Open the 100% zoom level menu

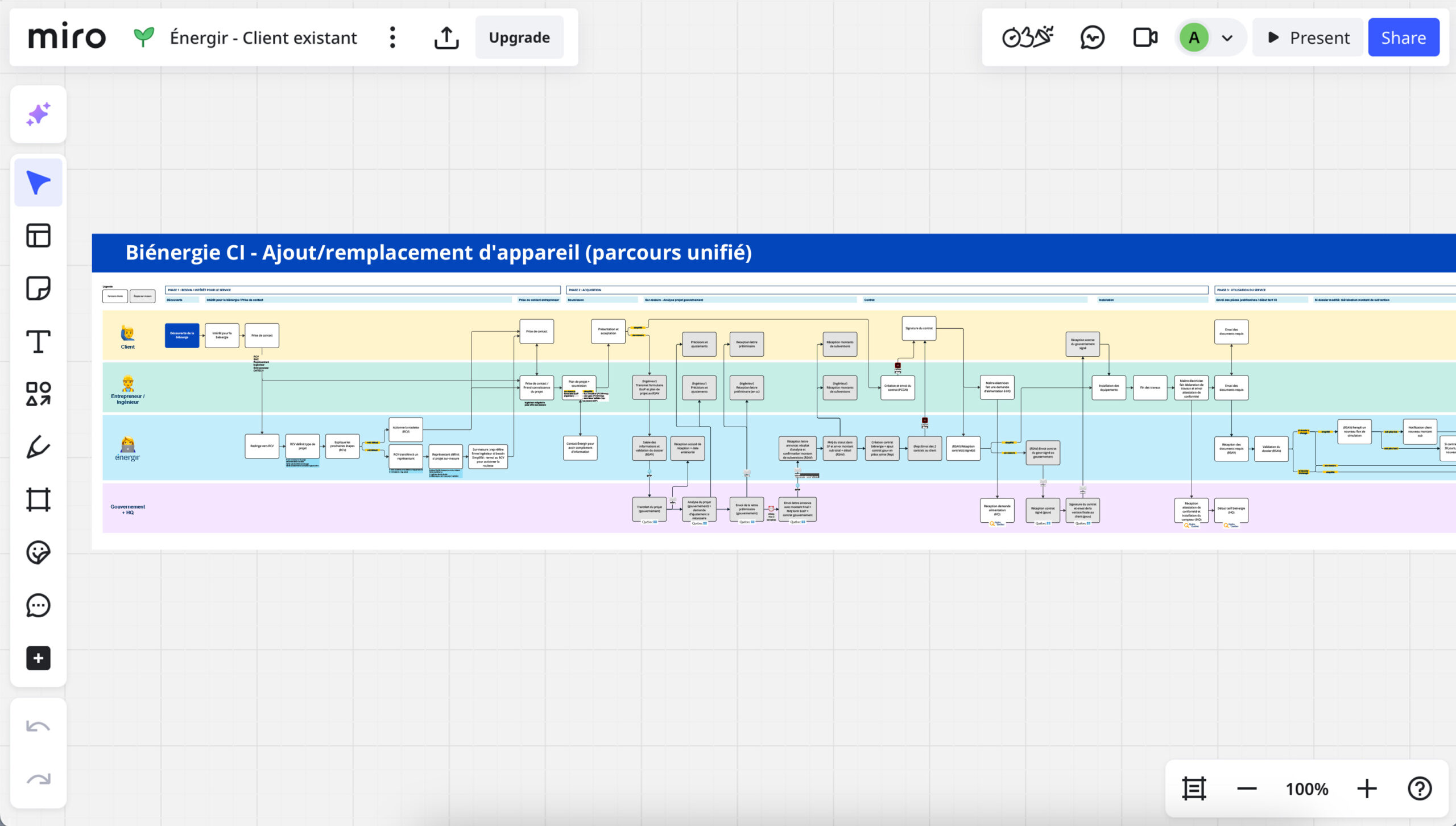click(1307, 789)
